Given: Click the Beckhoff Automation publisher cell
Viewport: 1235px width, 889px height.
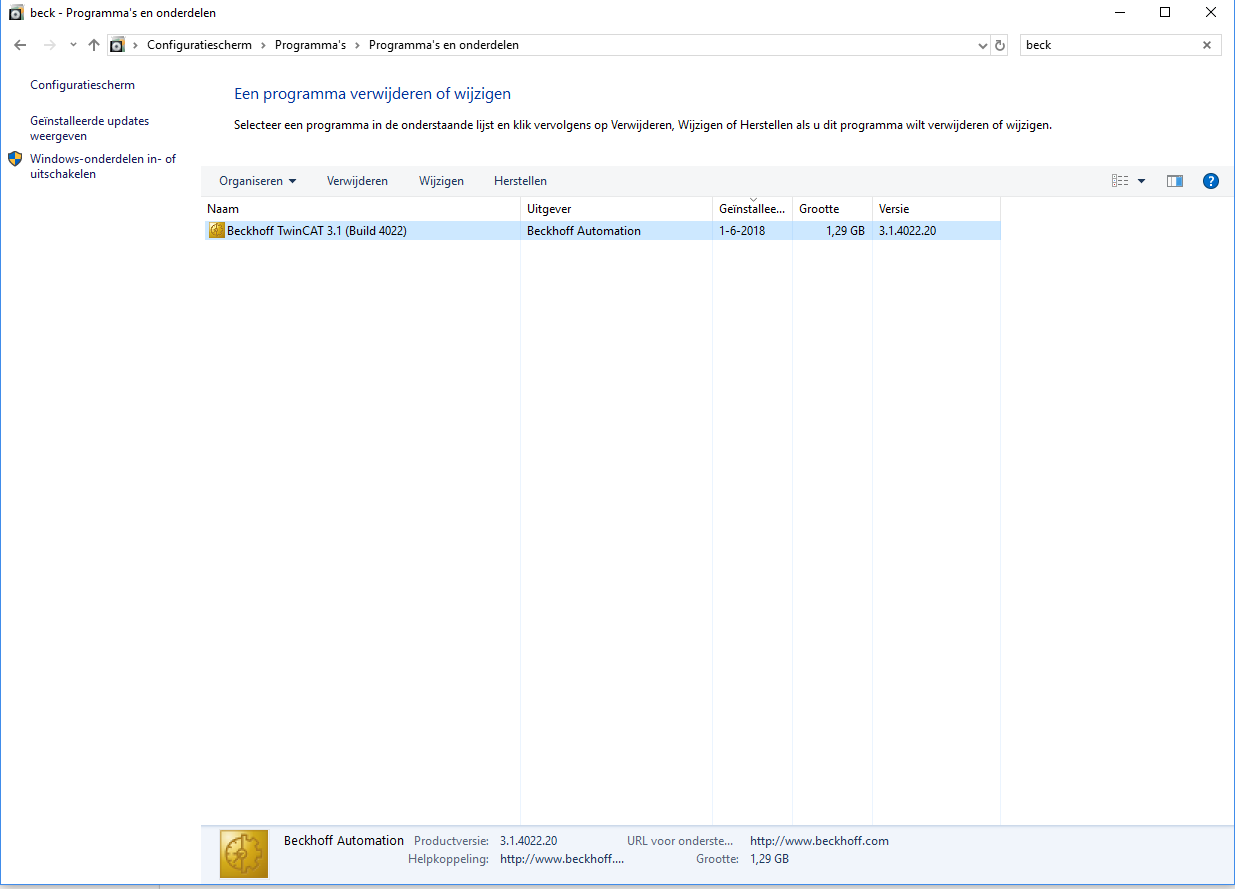Looking at the screenshot, I should click(584, 231).
